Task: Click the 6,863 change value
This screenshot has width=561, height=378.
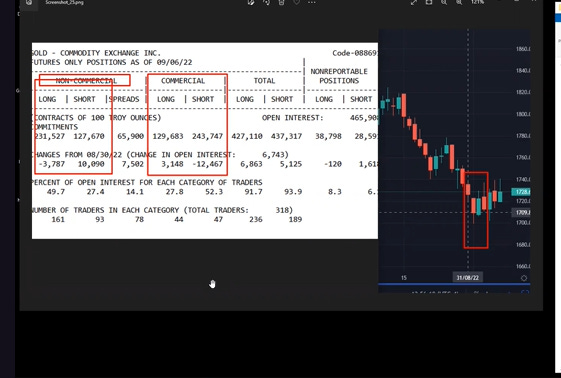Action: pos(251,164)
